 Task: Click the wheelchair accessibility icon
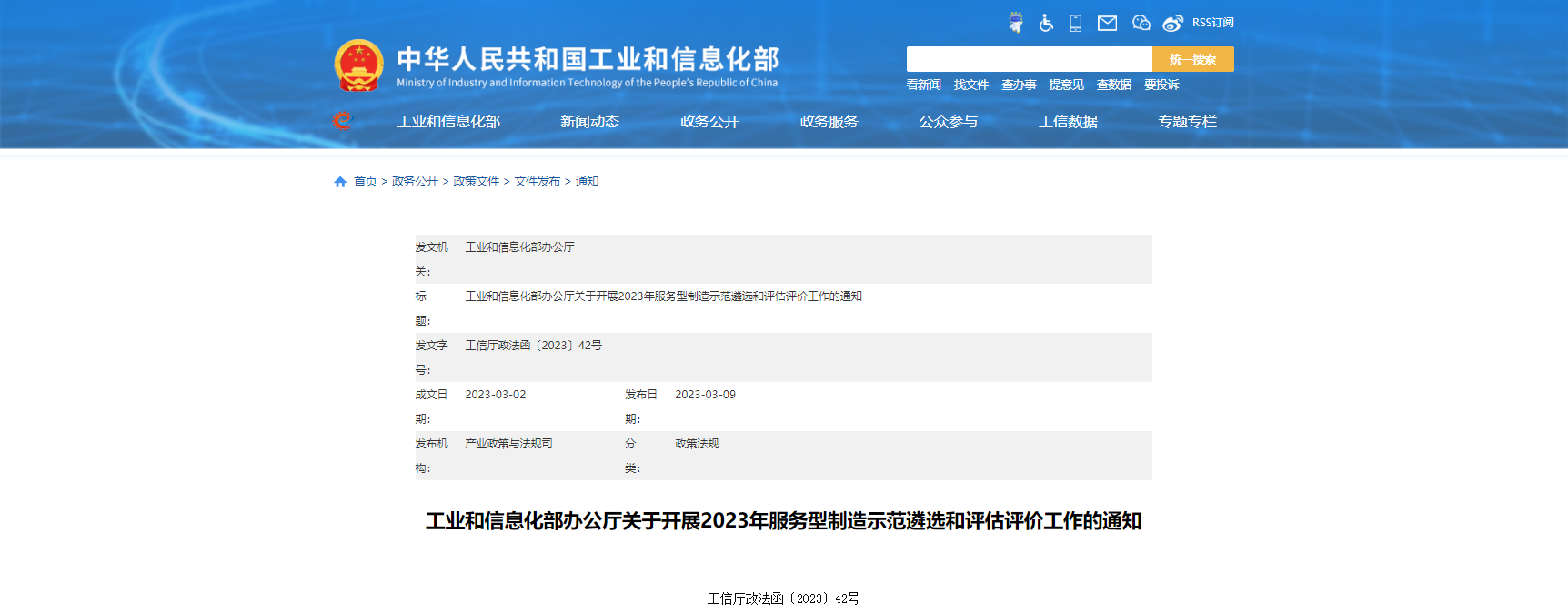(1046, 23)
